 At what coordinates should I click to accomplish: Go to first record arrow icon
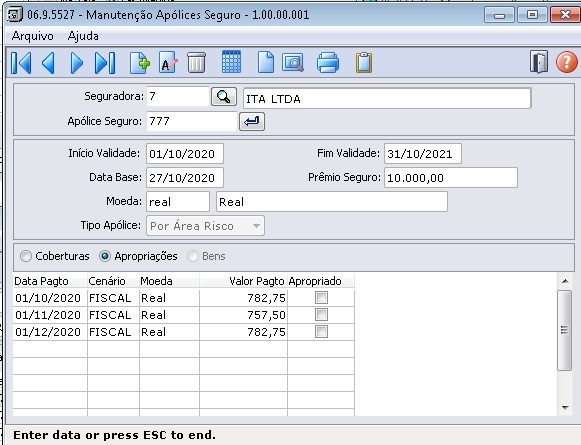pos(21,63)
